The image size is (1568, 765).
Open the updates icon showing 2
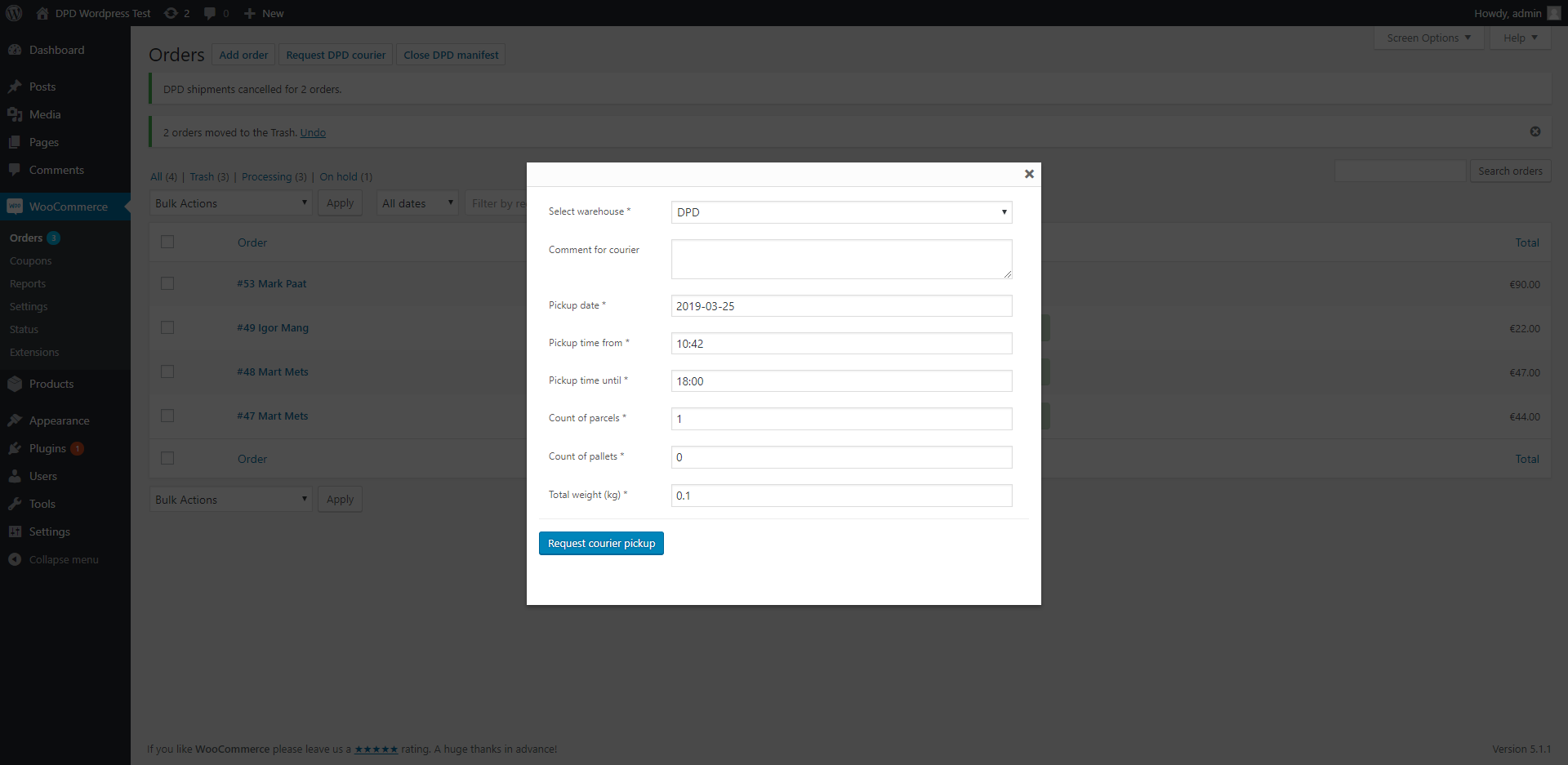point(171,13)
